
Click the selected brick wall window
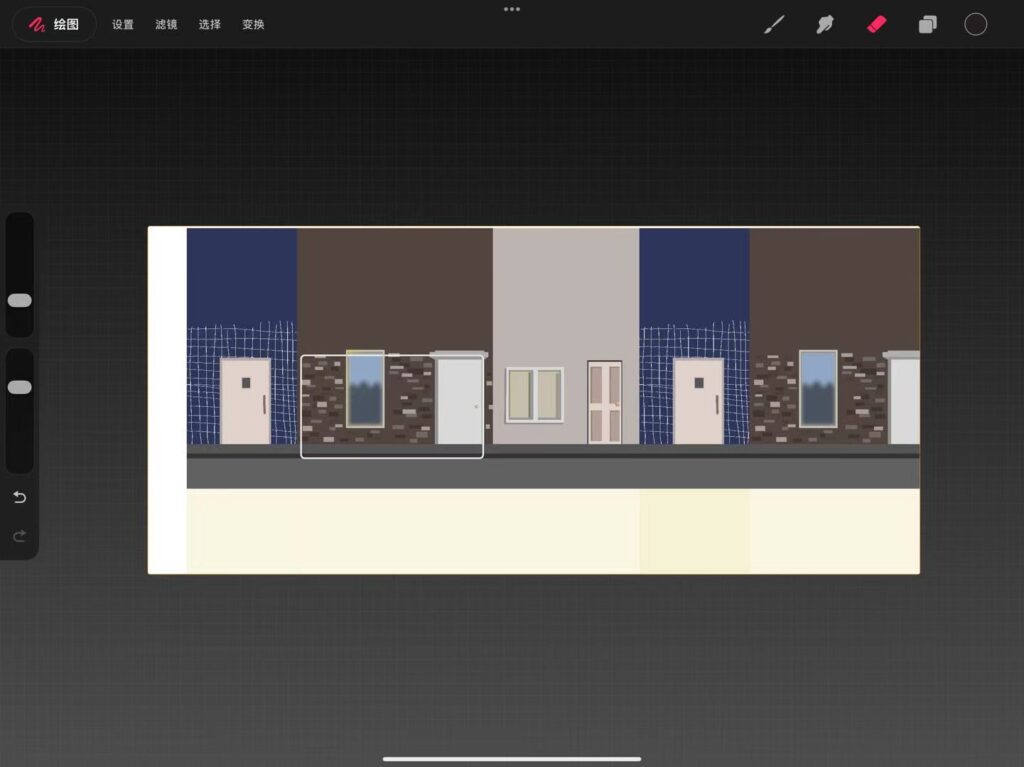click(365, 389)
